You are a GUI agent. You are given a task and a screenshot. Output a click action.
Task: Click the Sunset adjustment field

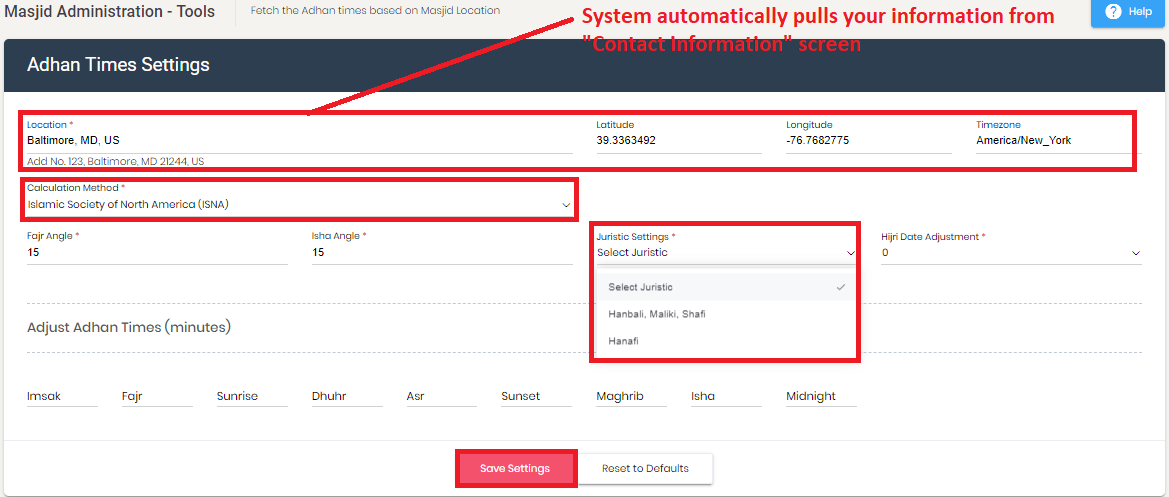pos(536,396)
